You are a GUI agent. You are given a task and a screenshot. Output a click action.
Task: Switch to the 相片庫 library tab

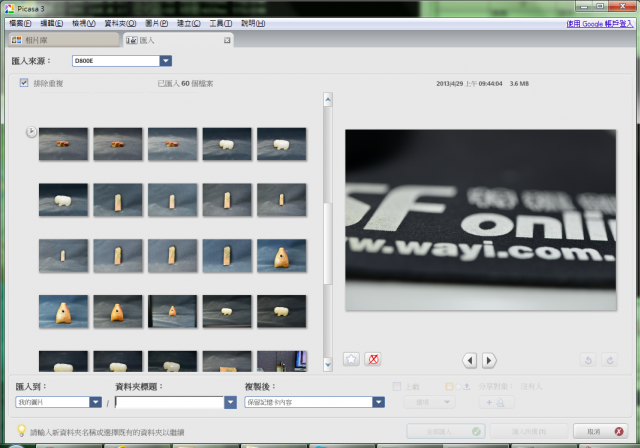coord(64,40)
